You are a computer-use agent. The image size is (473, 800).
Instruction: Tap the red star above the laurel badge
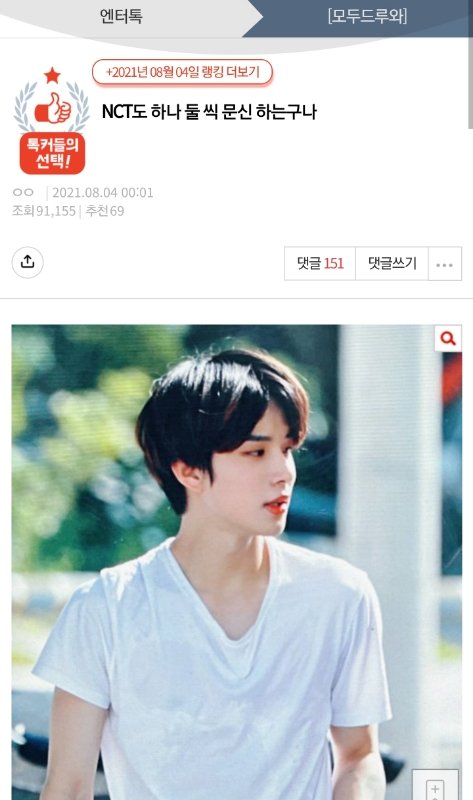(52, 76)
